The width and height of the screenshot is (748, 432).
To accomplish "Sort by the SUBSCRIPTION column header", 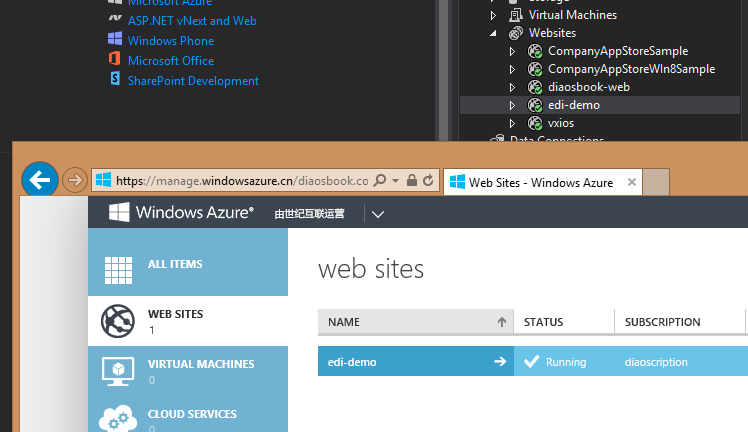I will tap(680, 322).
